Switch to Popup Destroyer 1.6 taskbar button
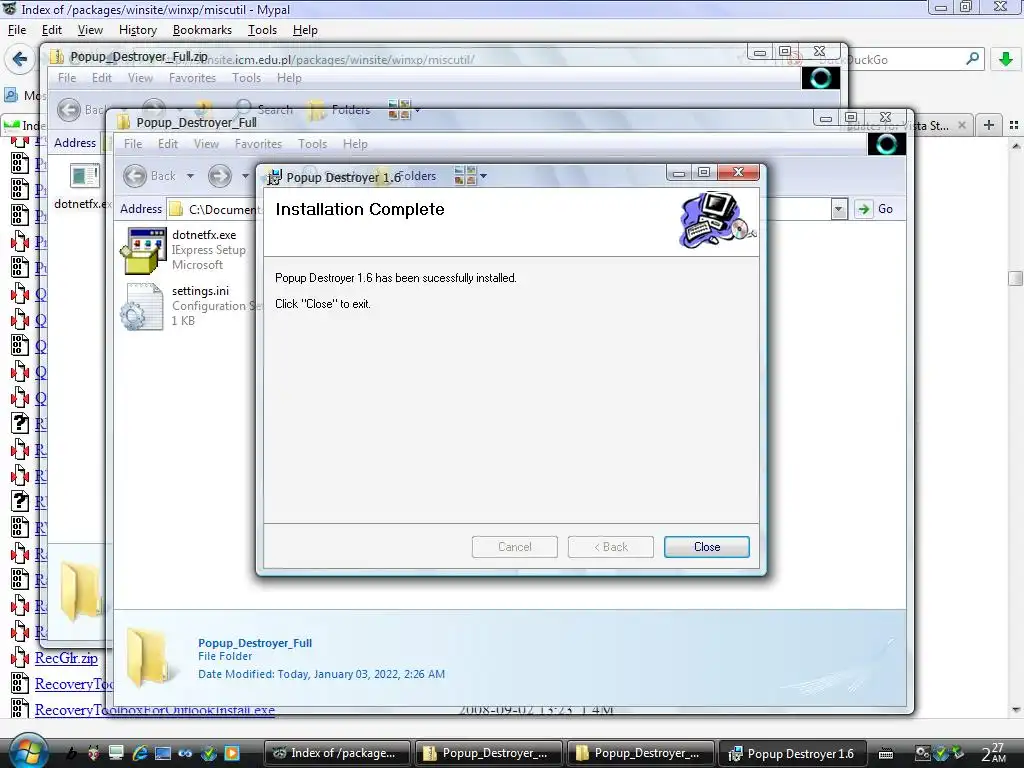Viewport: 1024px width, 768px height. tap(793, 753)
